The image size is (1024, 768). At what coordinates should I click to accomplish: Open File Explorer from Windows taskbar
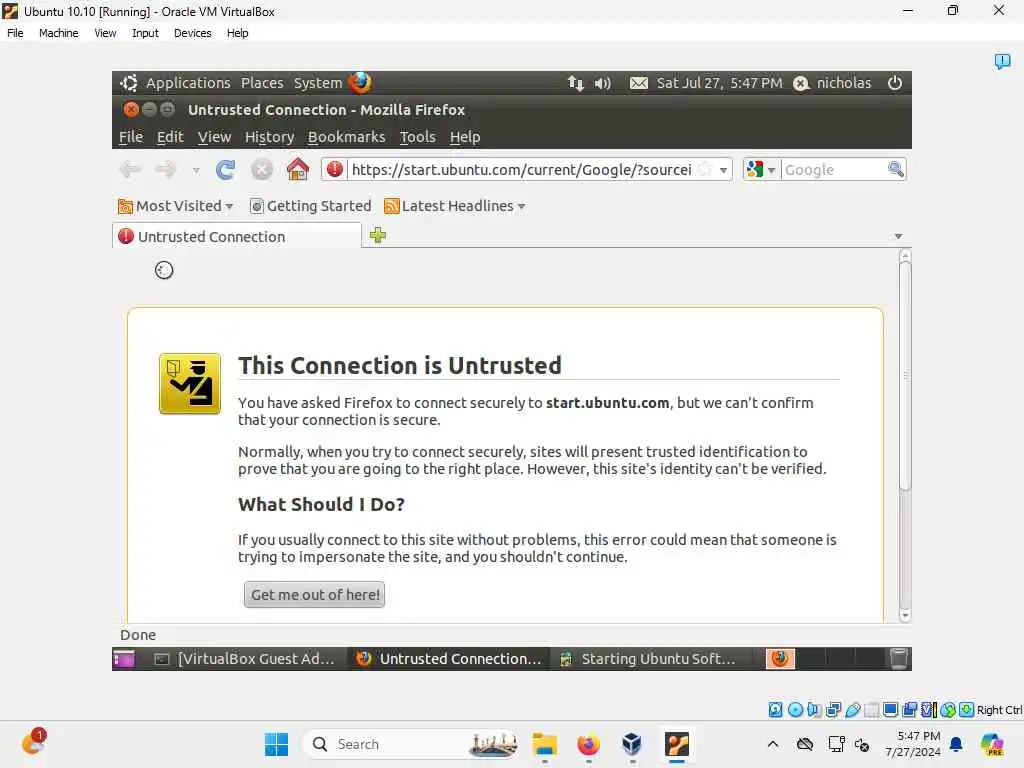[x=545, y=744]
